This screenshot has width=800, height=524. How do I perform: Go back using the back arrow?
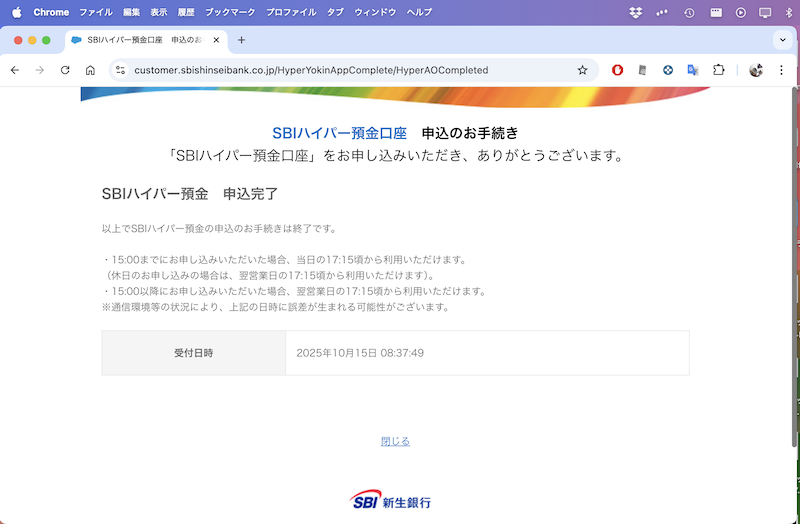[15, 70]
